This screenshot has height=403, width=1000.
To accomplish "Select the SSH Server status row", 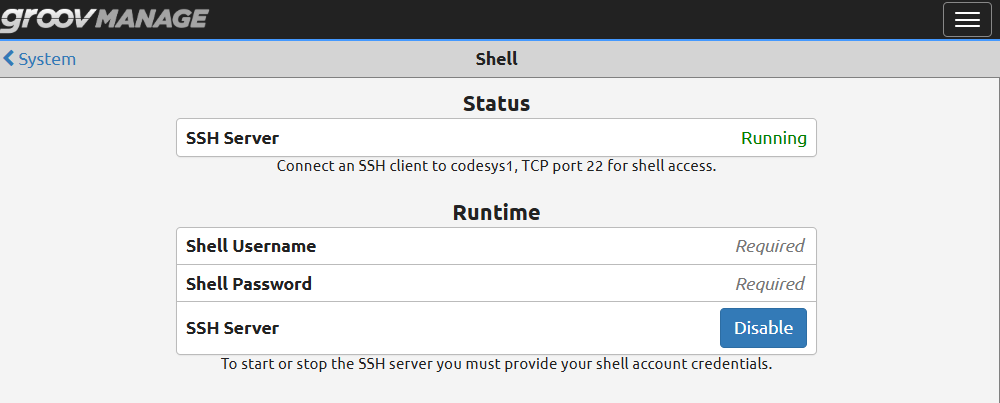I will click(496, 138).
